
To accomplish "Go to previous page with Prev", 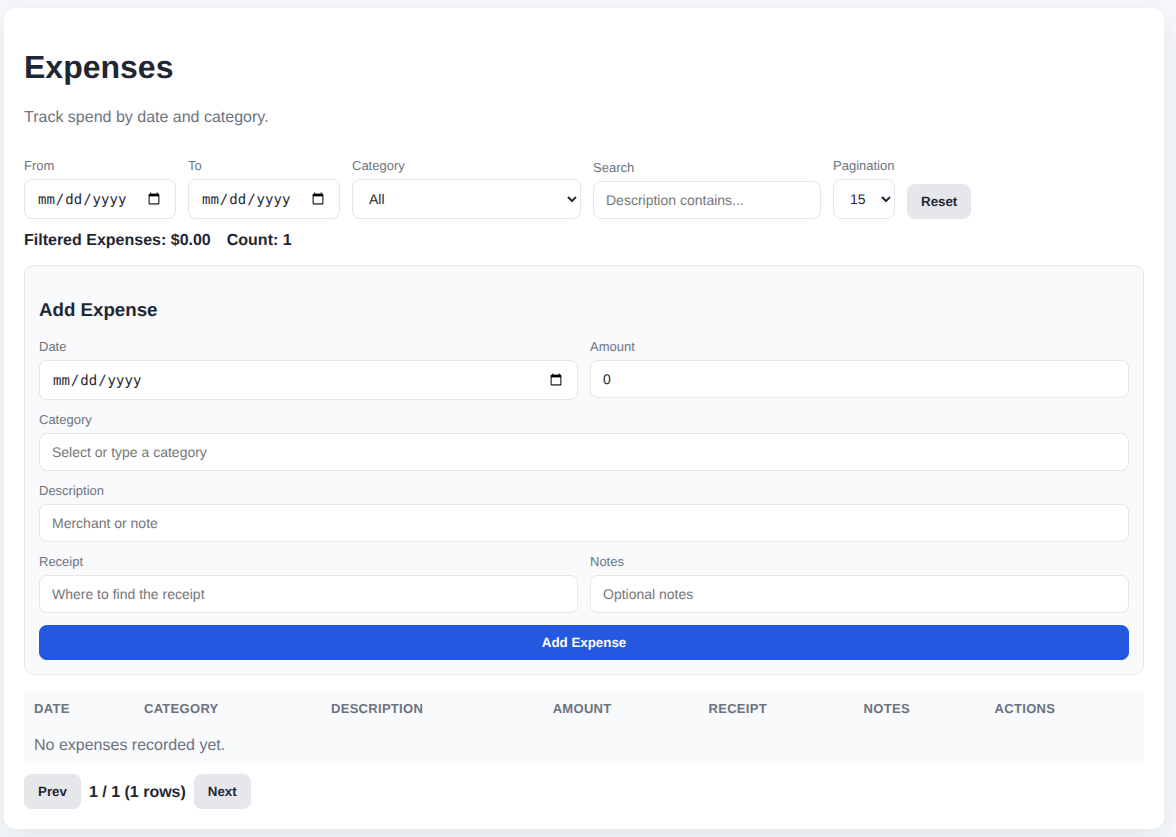I will pos(52,791).
